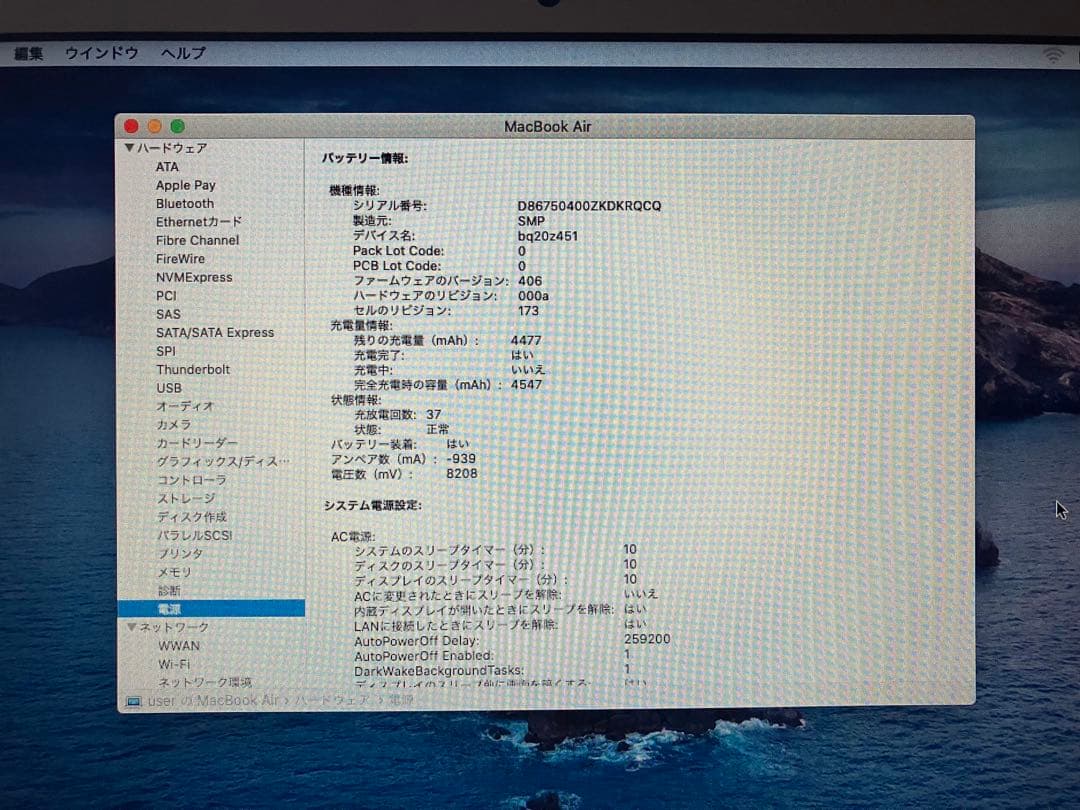Select USB in the sidebar
This screenshot has height=810, width=1080.
169,387
